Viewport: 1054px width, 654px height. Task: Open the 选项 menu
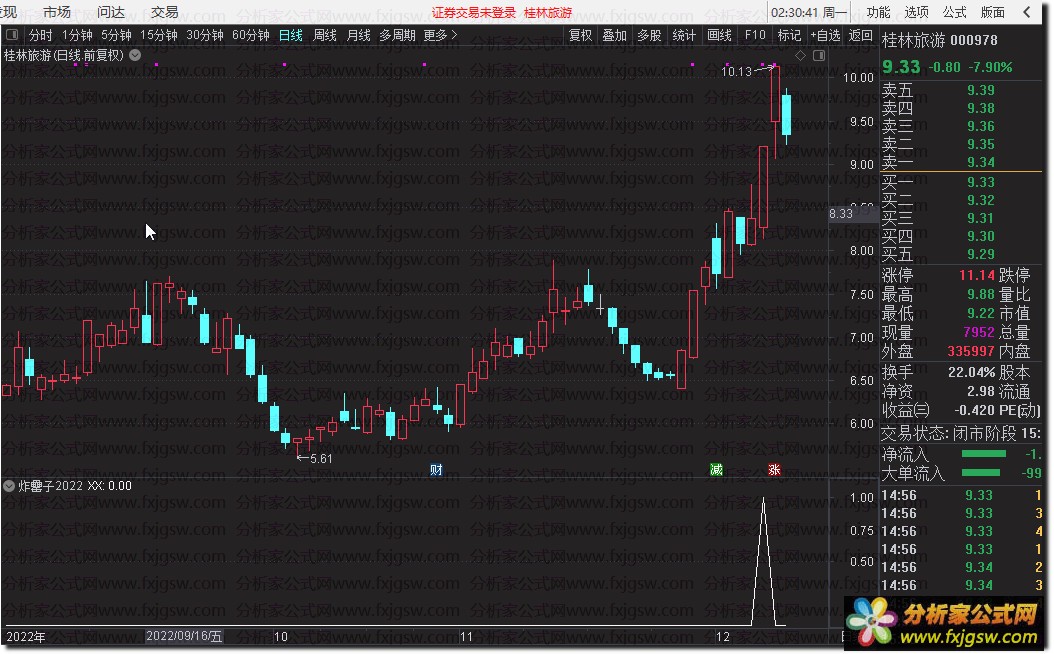pos(916,12)
